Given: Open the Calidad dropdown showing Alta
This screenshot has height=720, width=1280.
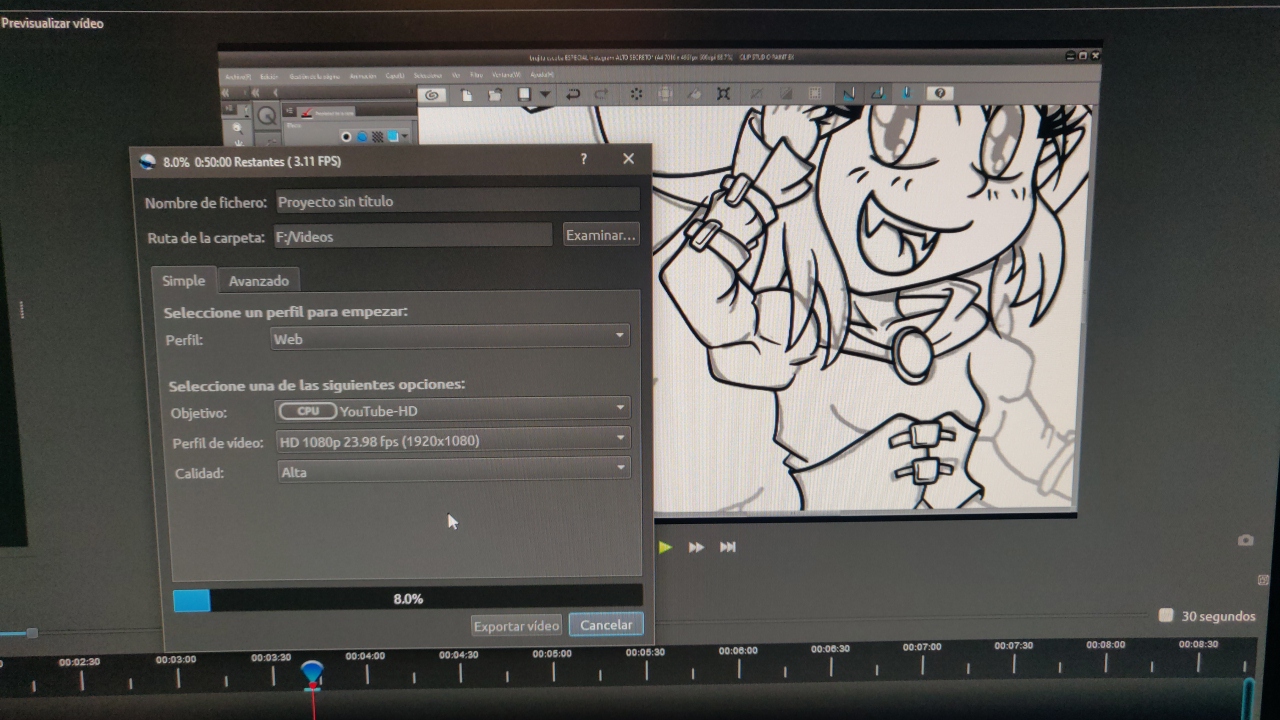Looking at the screenshot, I should click(x=453, y=471).
